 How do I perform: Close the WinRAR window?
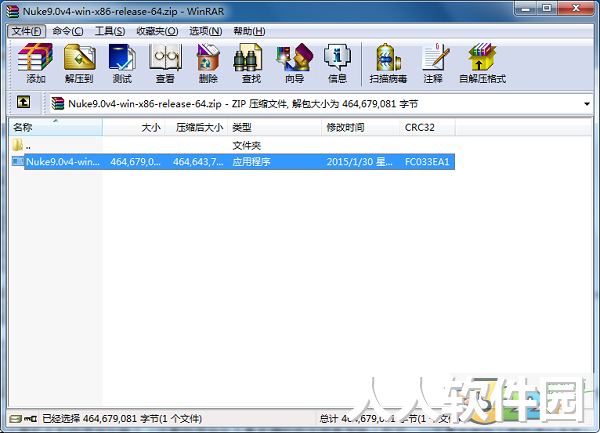576,8
